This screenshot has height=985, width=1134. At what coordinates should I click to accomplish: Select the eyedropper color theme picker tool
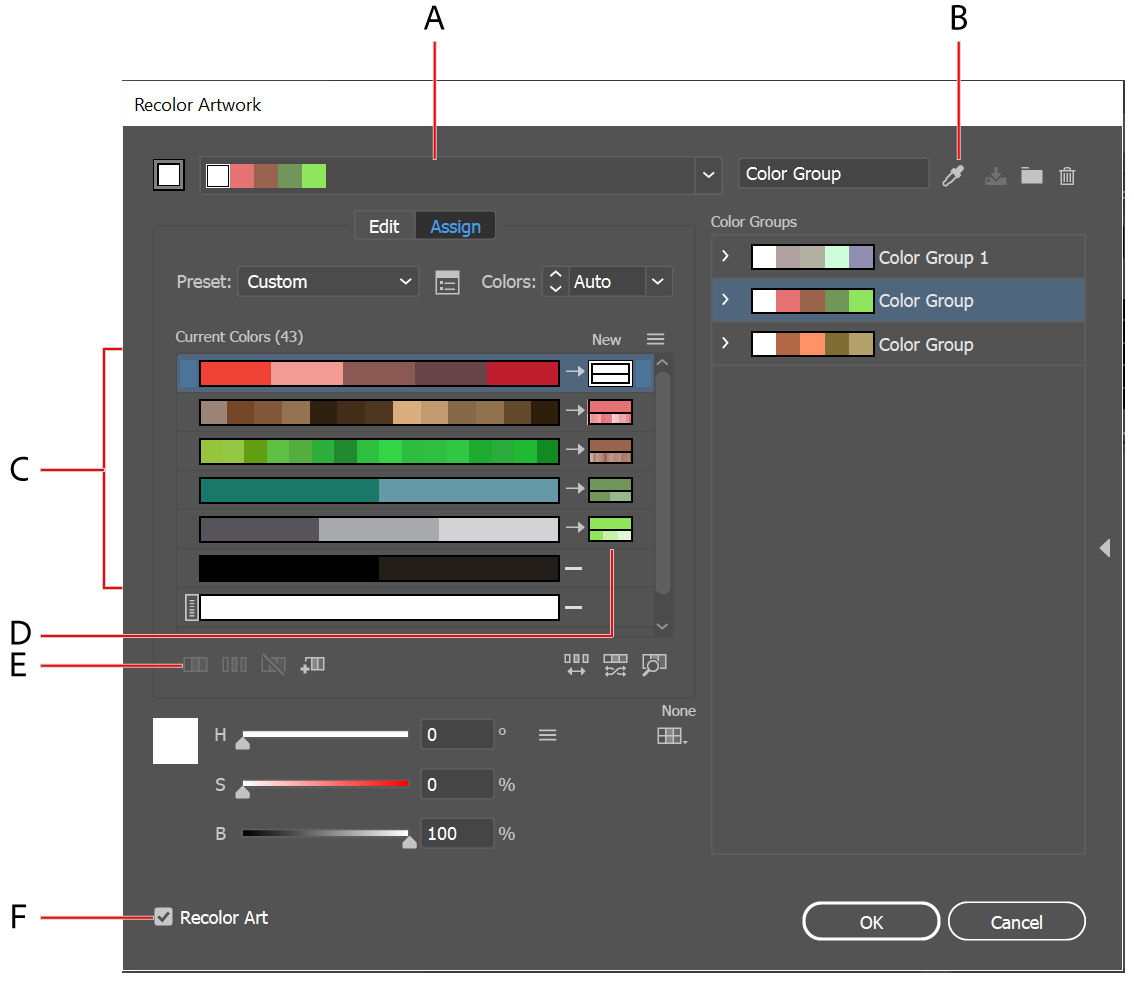click(x=954, y=175)
